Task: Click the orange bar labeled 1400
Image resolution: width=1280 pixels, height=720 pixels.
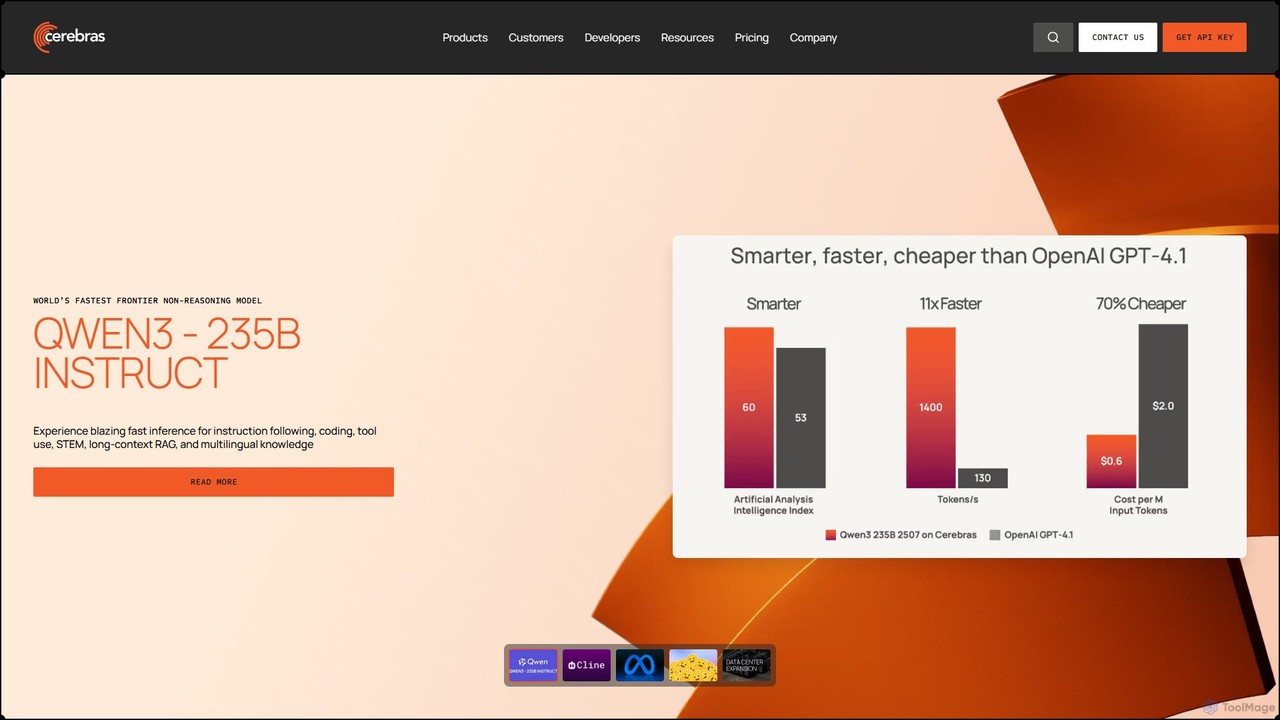Action: pos(931,407)
